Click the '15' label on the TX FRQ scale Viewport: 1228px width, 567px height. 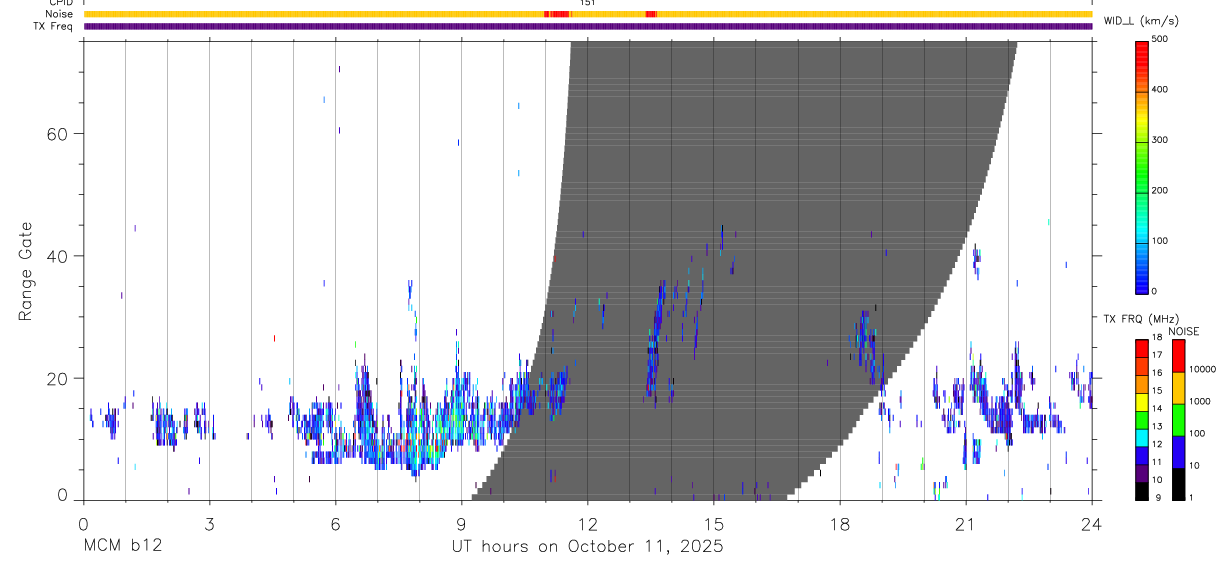tap(1157, 391)
